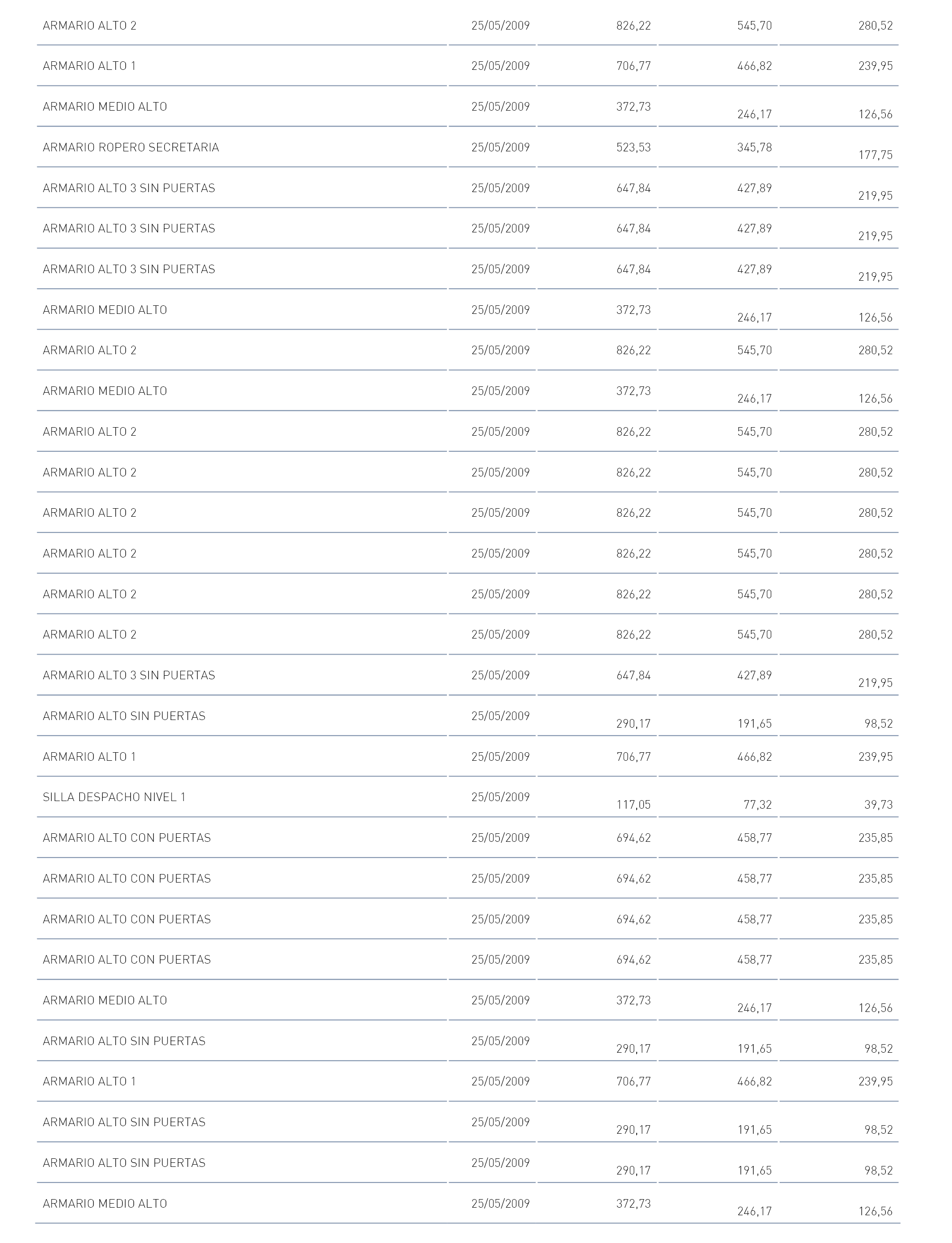Select 126,56 in the last row

click(x=875, y=1211)
